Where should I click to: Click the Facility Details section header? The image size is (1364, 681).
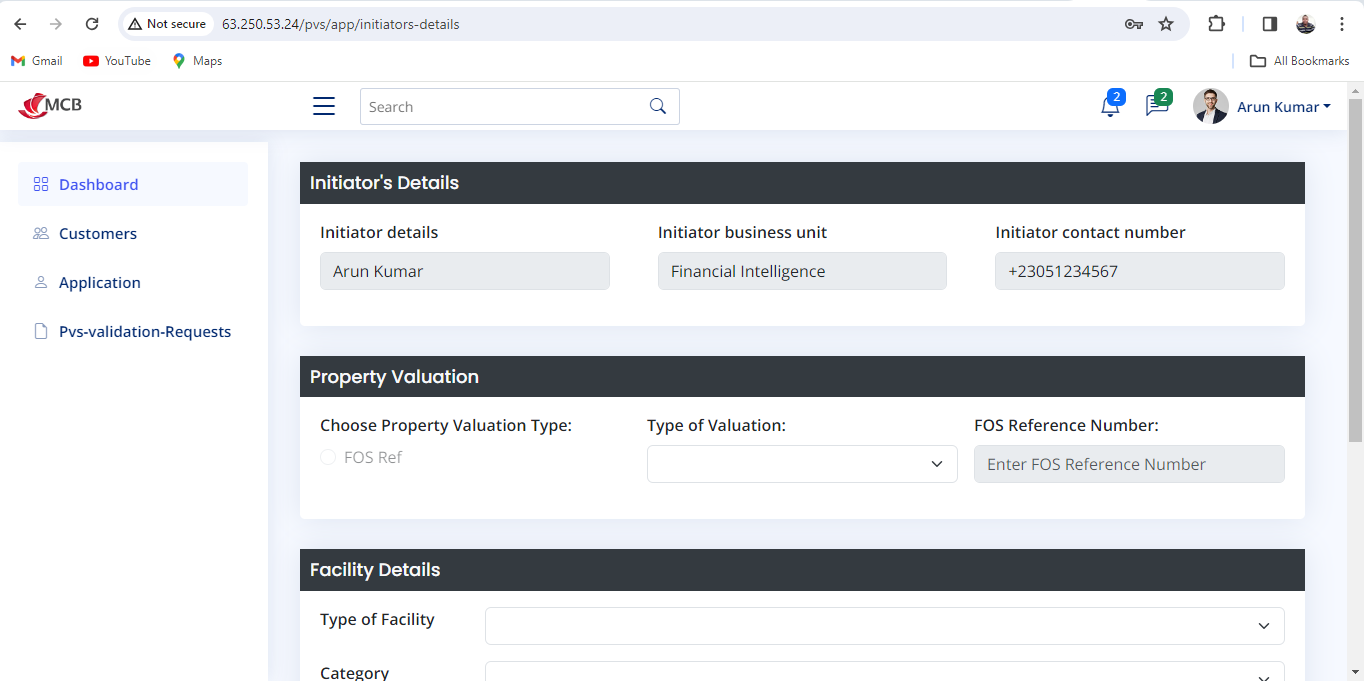tap(802, 570)
